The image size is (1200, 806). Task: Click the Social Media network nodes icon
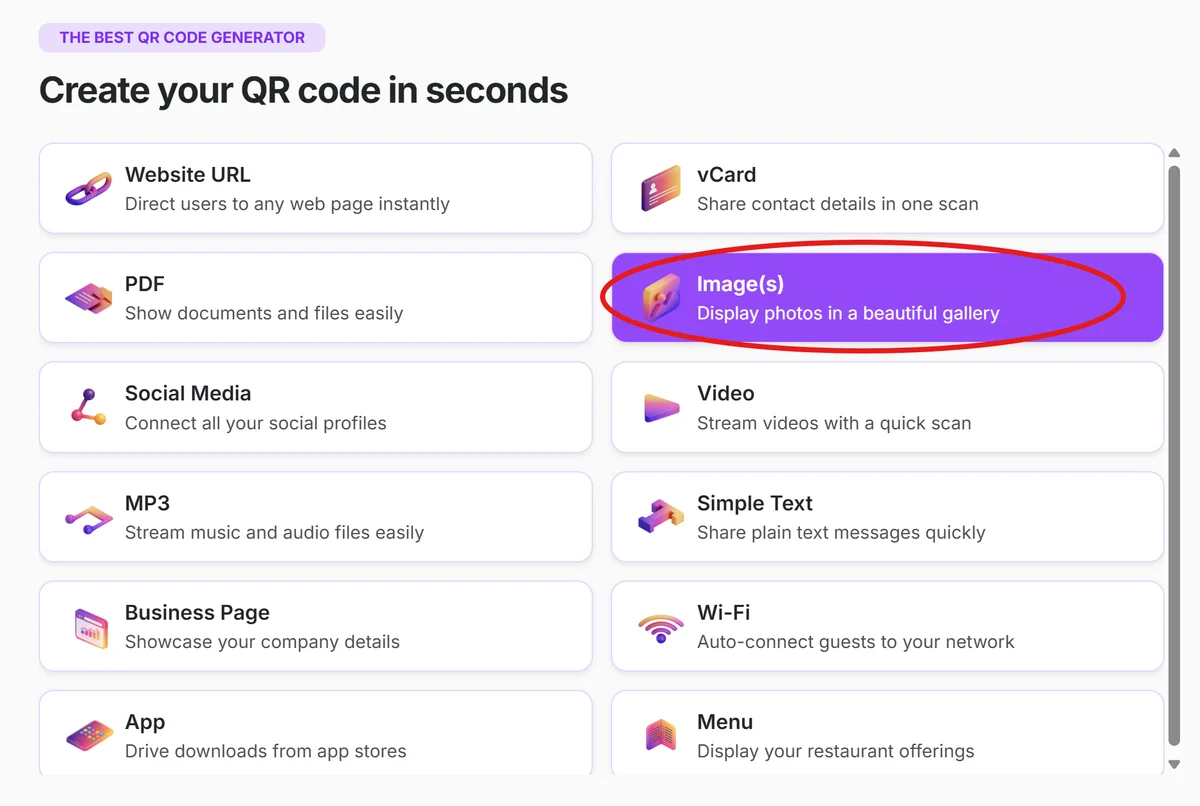click(x=90, y=407)
